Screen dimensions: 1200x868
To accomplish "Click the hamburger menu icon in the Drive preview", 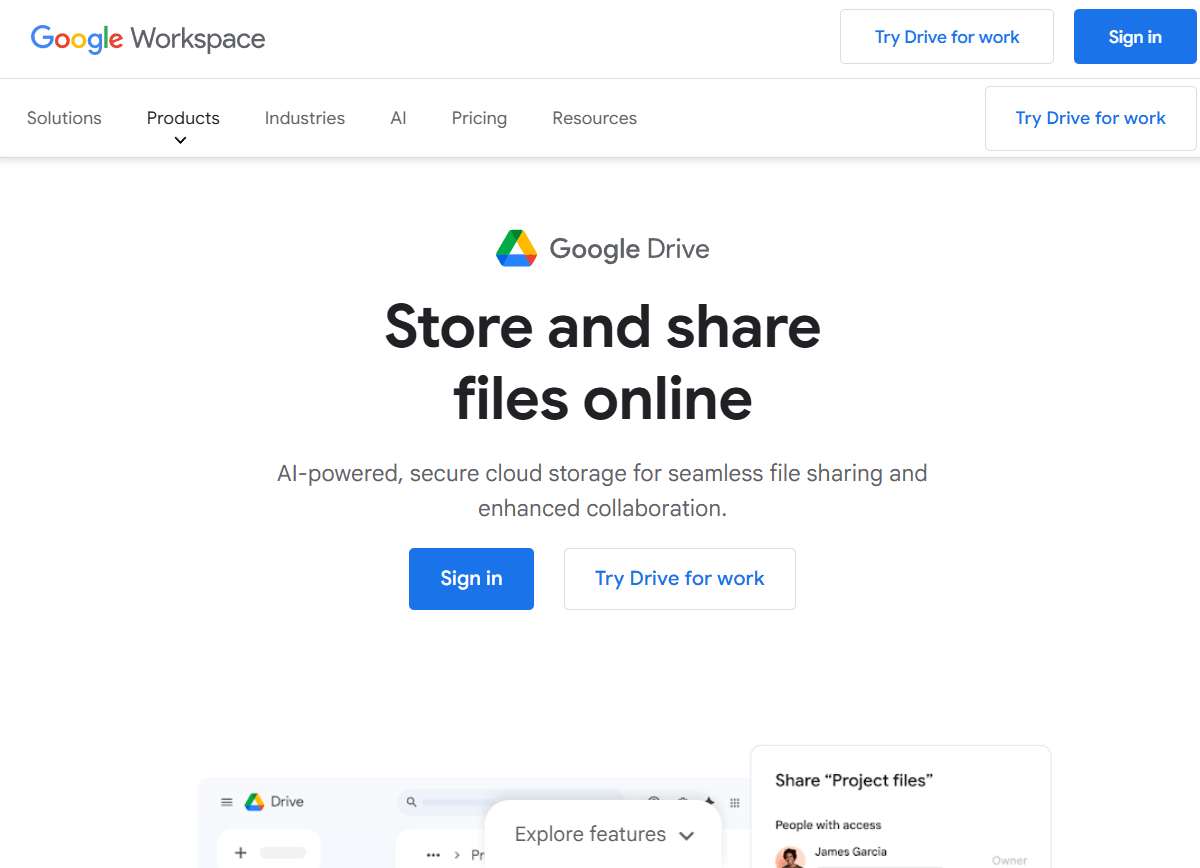I will click(x=227, y=802).
